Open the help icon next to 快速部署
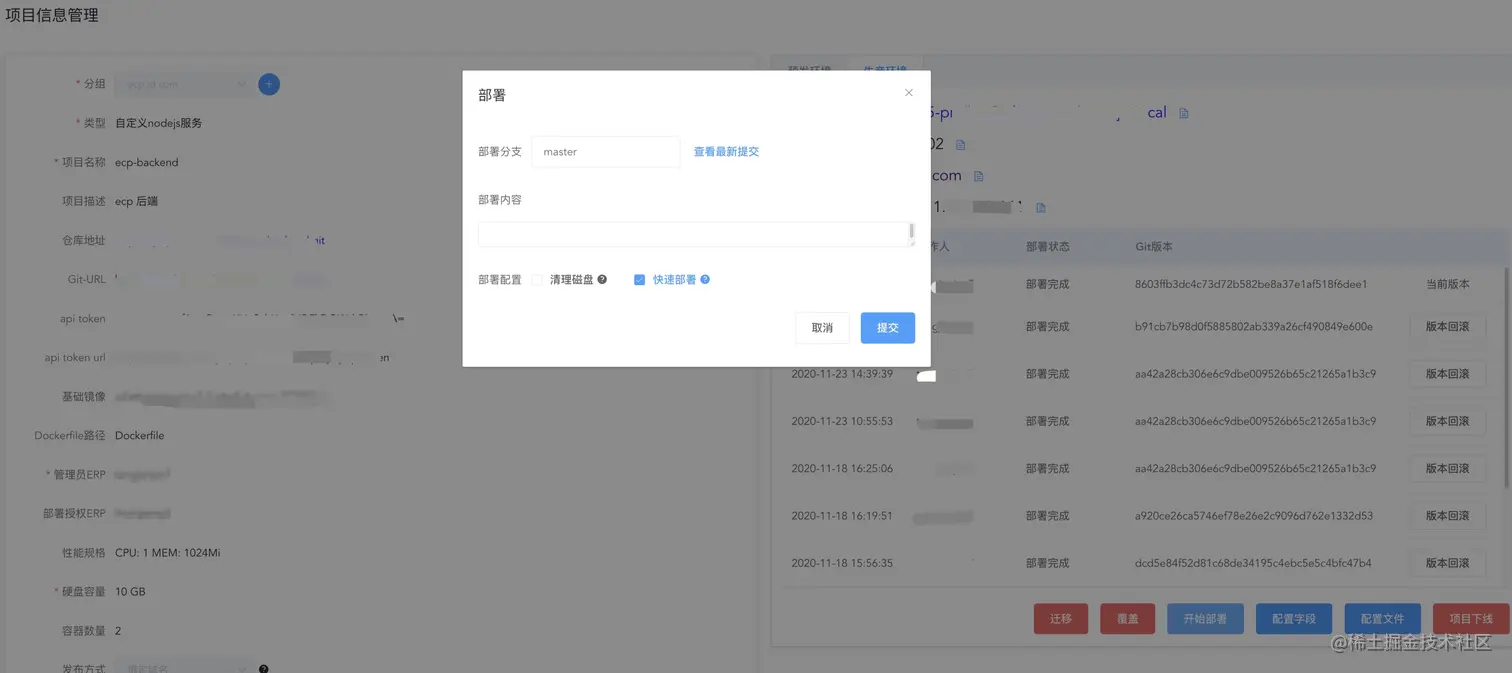Screen dimensions: 1512x673 click(706, 279)
